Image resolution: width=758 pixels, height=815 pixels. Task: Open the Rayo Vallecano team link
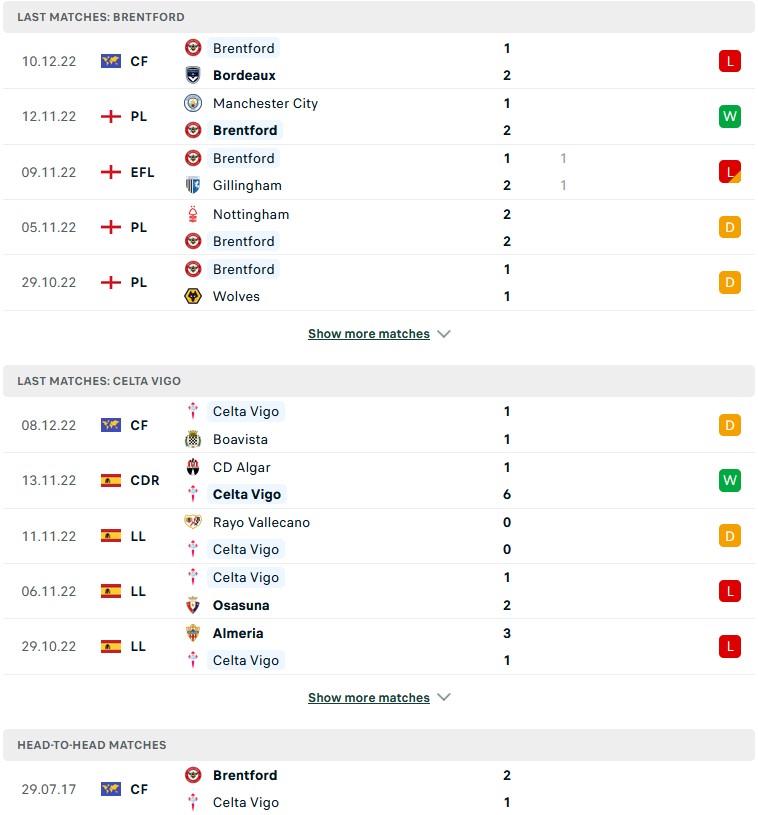[x=261, y=522]
